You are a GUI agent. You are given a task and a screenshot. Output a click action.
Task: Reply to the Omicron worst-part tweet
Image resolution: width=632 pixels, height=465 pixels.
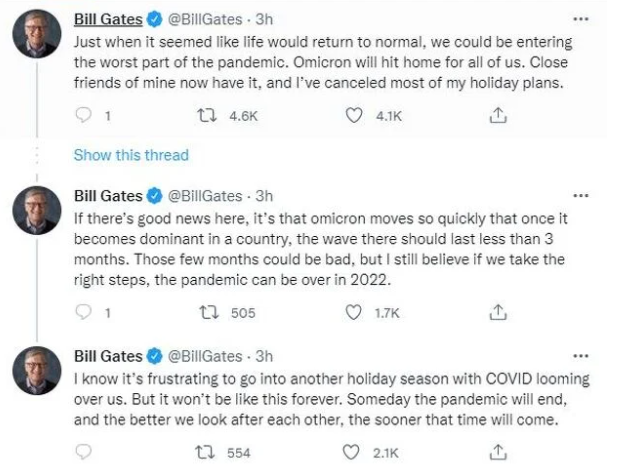coord(84,116)
